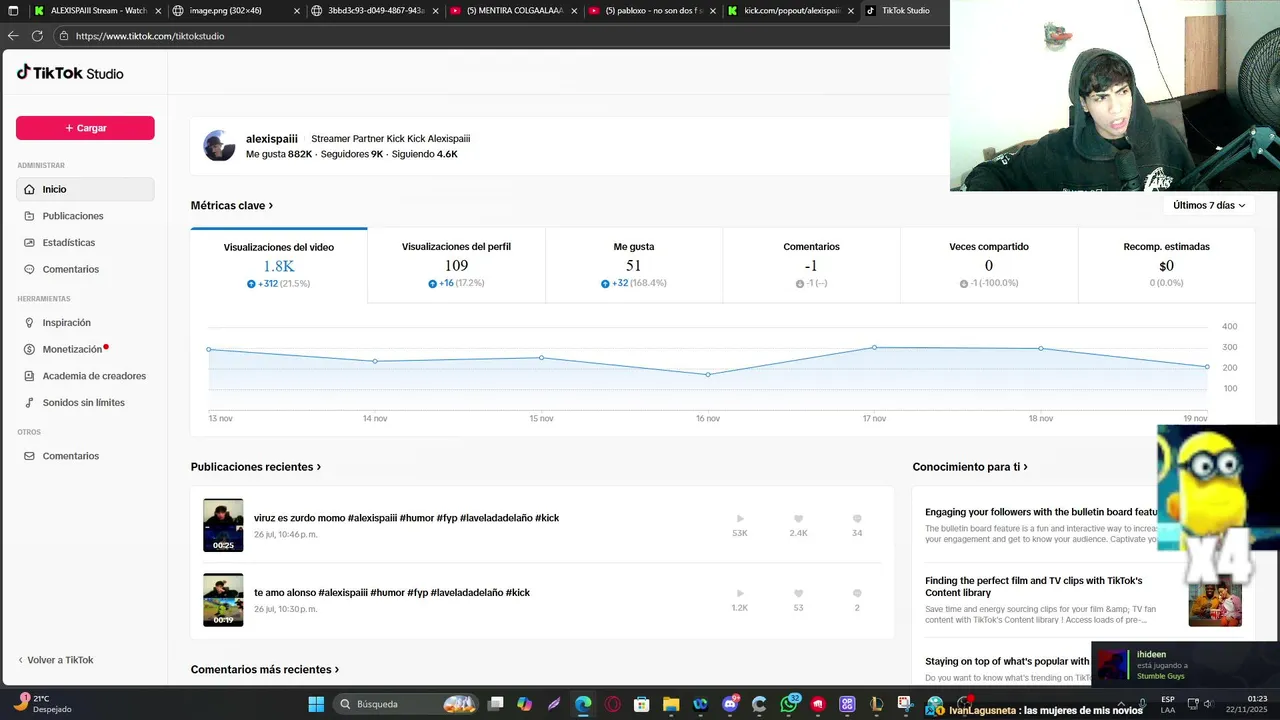Screen dimensions: 1280x720
Task: Open File Explorer on taskbar
Action: point(671,704)
